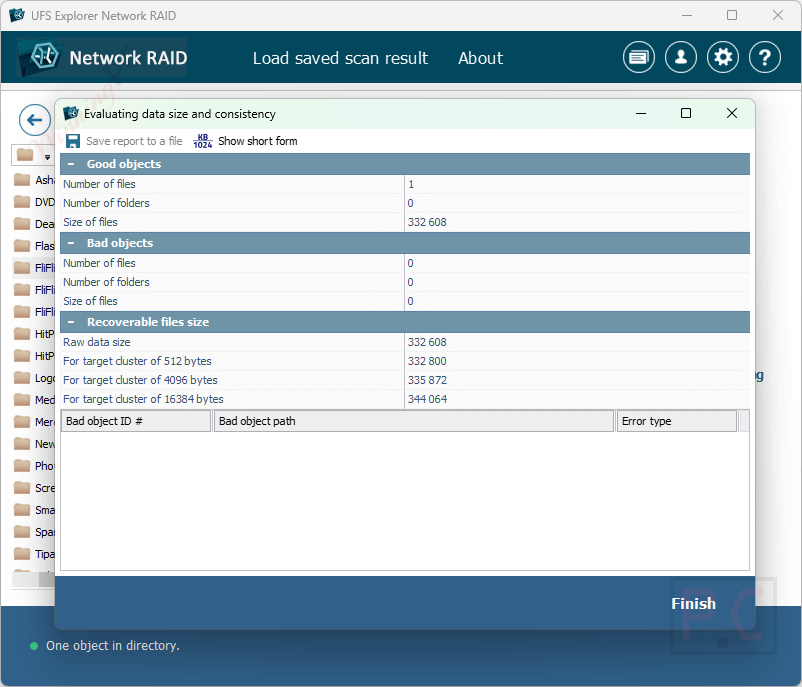802x687 pixels.
Task: Open the help question mark icon
Action: click(764, 57)
